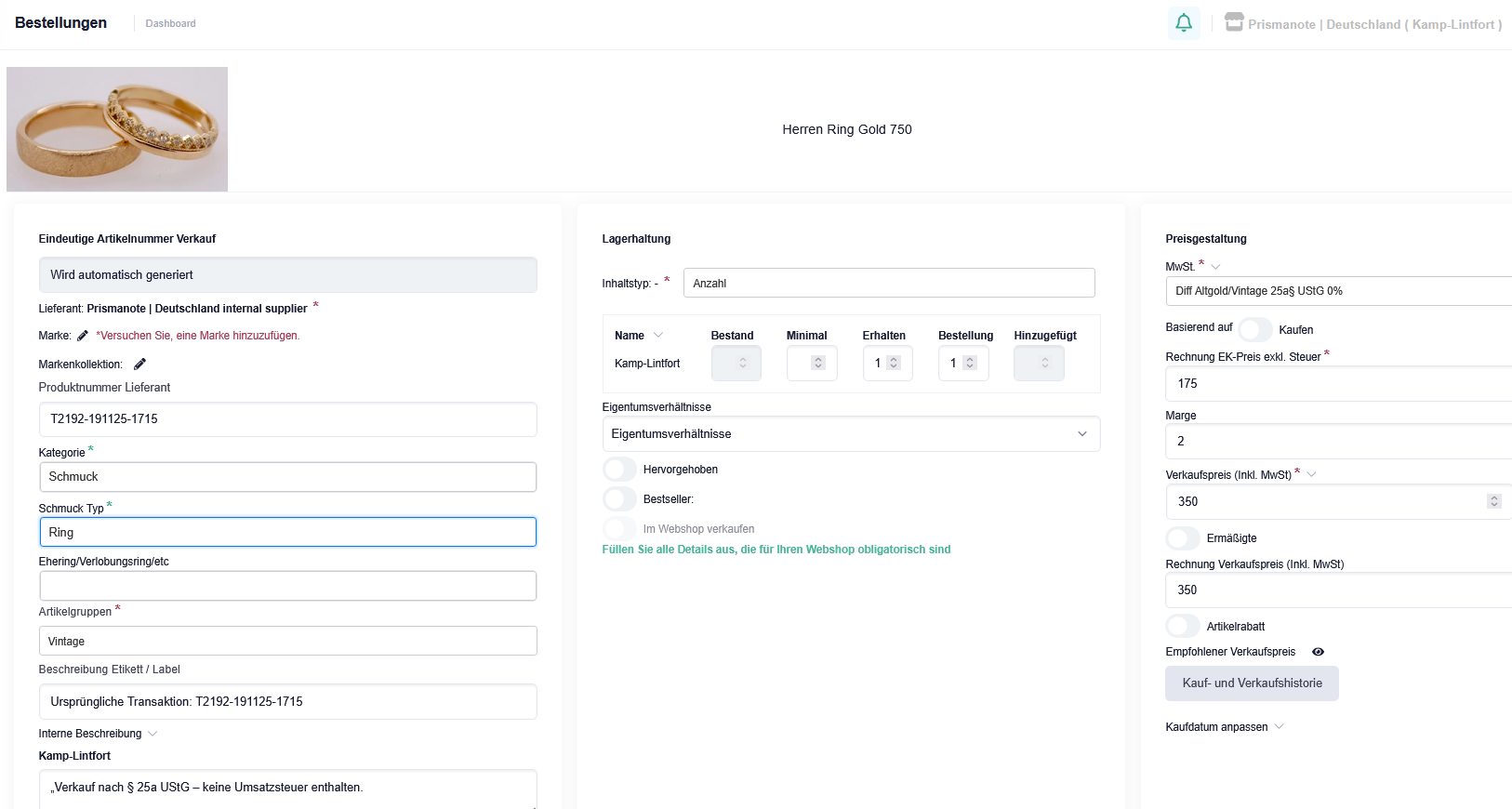Toggle the Artikelrabatt switch

tap(1183, 627)
